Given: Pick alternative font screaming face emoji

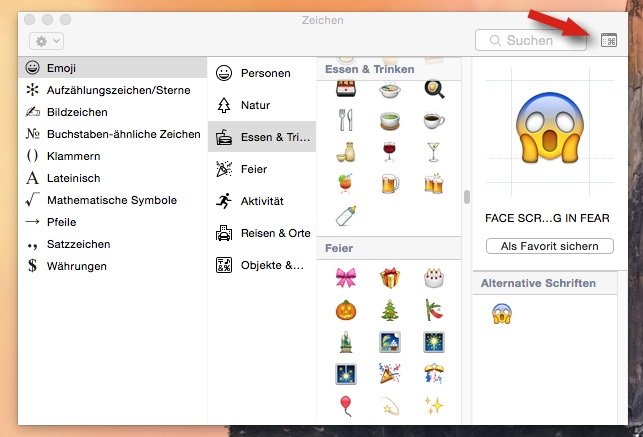Looking at the screenshot, I should 502,314.
